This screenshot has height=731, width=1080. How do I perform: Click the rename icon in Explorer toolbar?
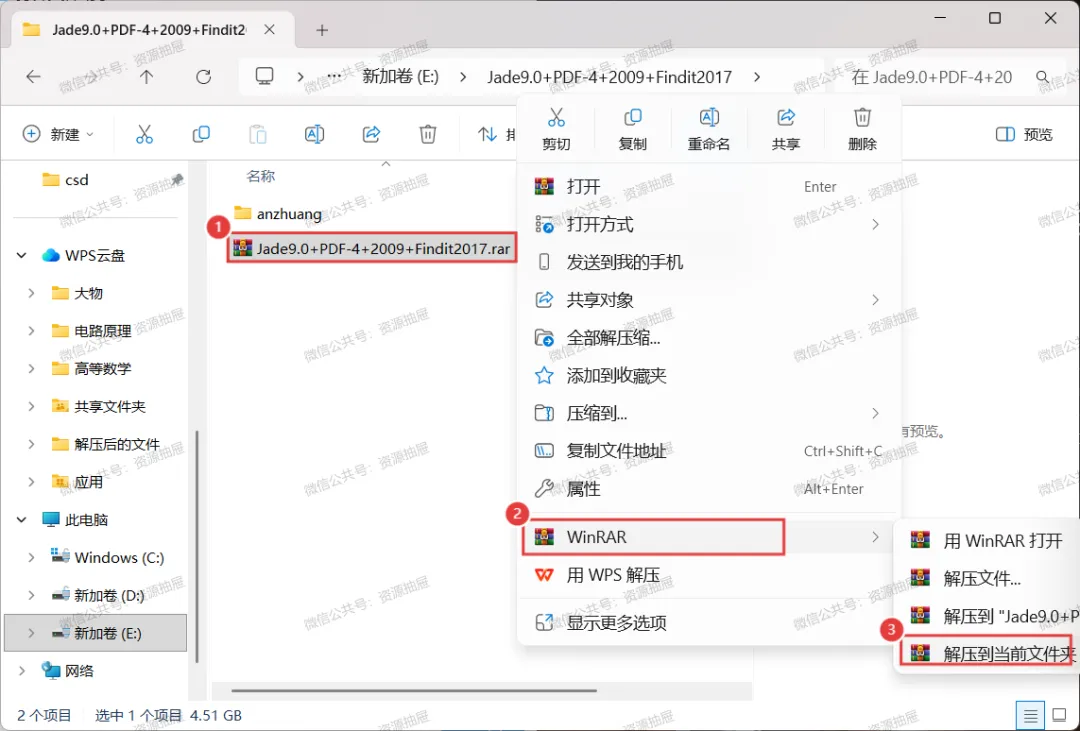tap(314, 134)
